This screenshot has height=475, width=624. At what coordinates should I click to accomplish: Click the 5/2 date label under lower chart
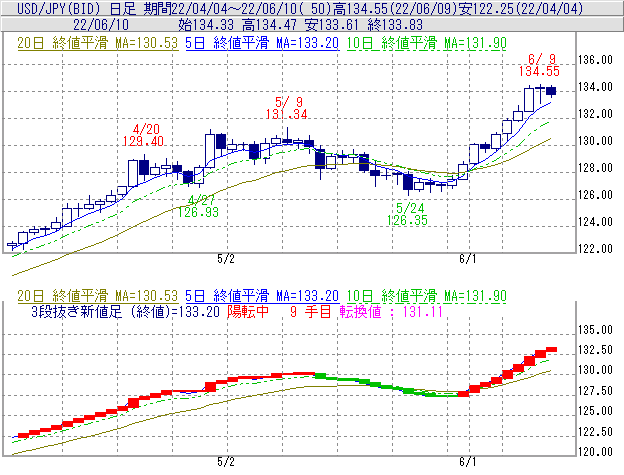pos(226,462)
